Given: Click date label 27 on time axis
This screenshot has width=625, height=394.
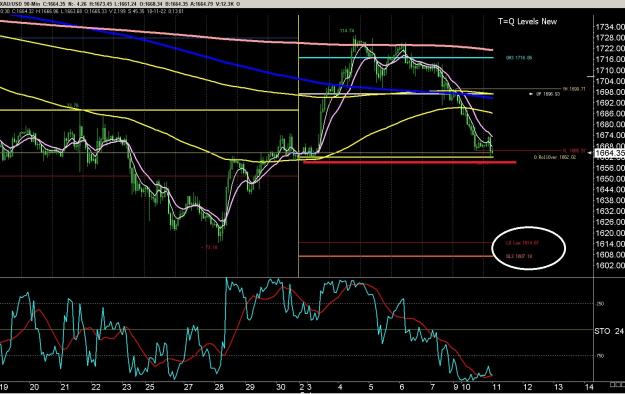Looking at the screenshot, I should 188,387.
